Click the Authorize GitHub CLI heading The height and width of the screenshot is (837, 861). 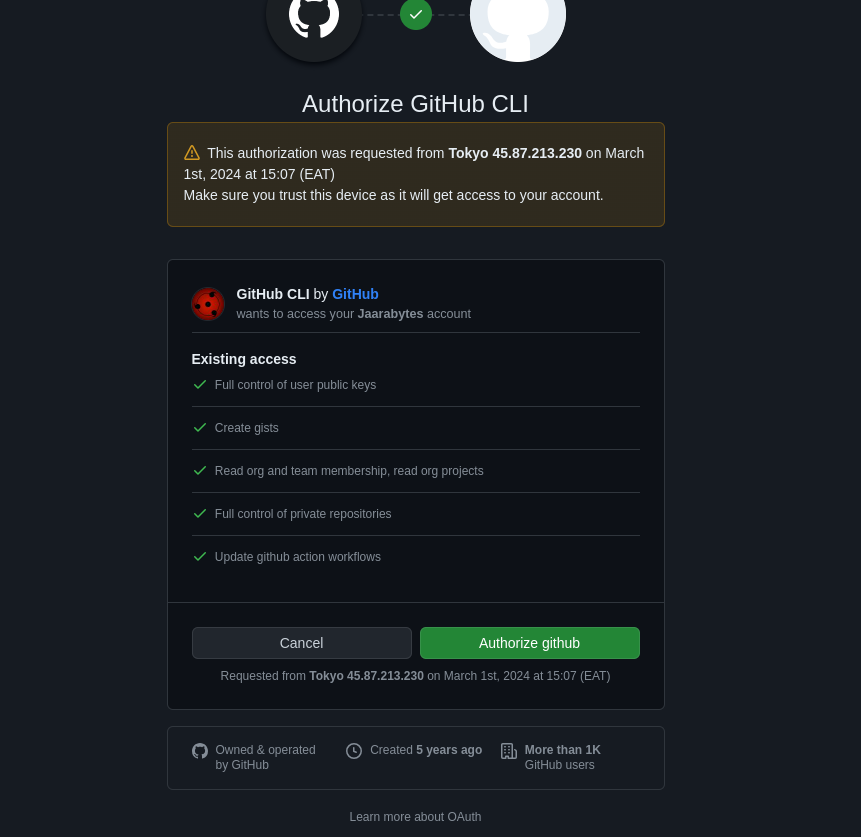415,104
